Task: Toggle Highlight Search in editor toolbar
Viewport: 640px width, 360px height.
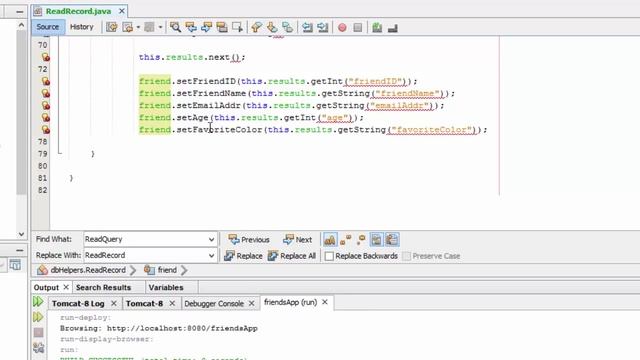Action: coord(222,27)
